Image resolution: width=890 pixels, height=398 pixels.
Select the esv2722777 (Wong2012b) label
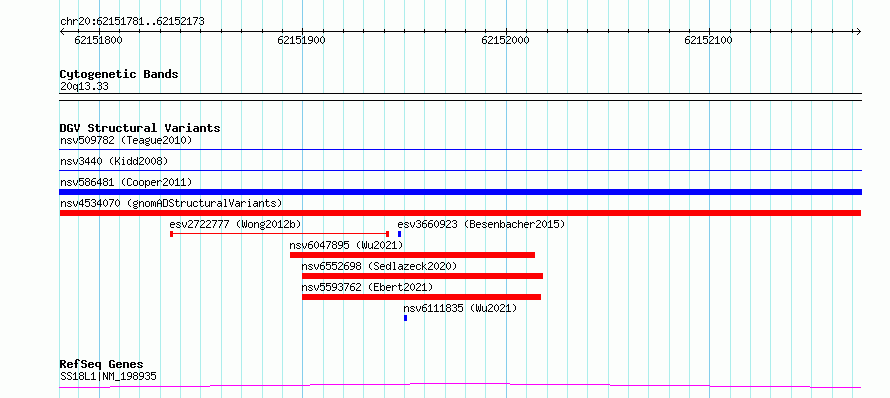click(236, 224)
